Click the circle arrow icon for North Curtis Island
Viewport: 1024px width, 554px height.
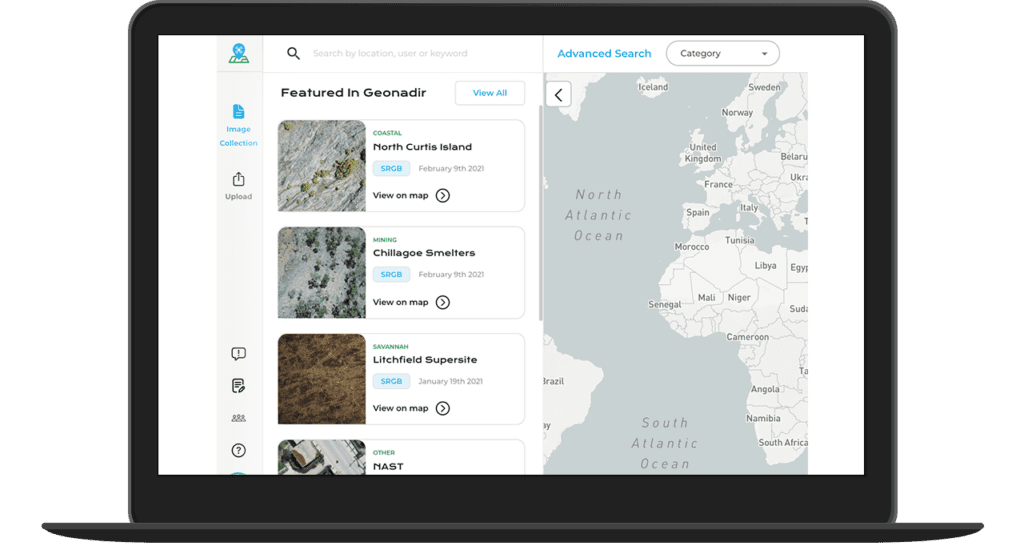[x=443, y=195]
